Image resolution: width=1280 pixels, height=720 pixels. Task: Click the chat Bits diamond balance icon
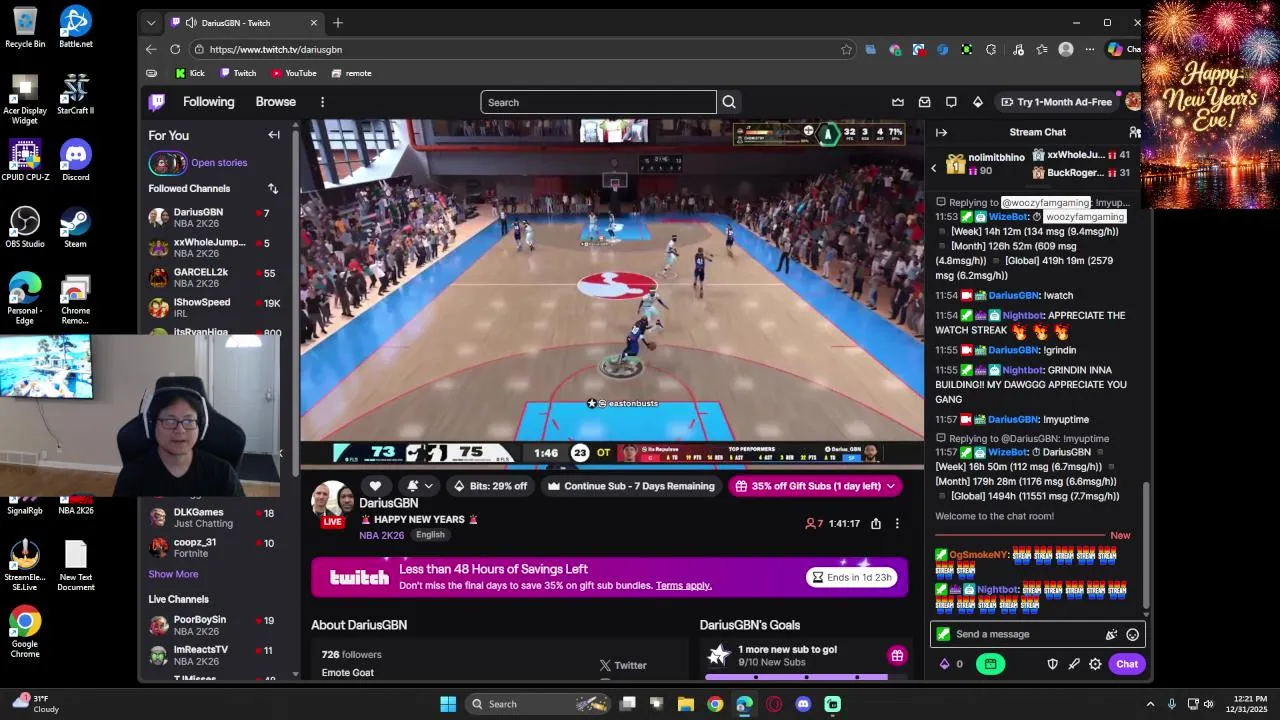click(944, 664)
